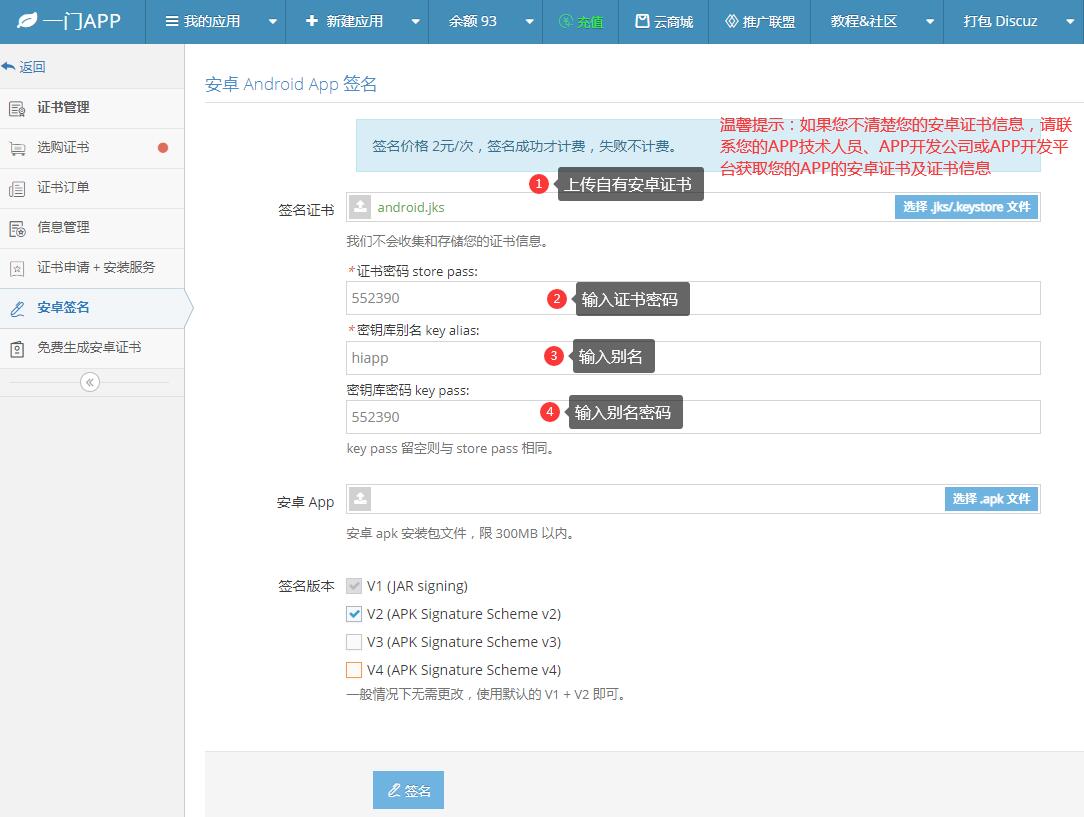The image size is (1084, 817).
Task: Open 信息管理 in sidebar
Action: click(x=92, y=228)
